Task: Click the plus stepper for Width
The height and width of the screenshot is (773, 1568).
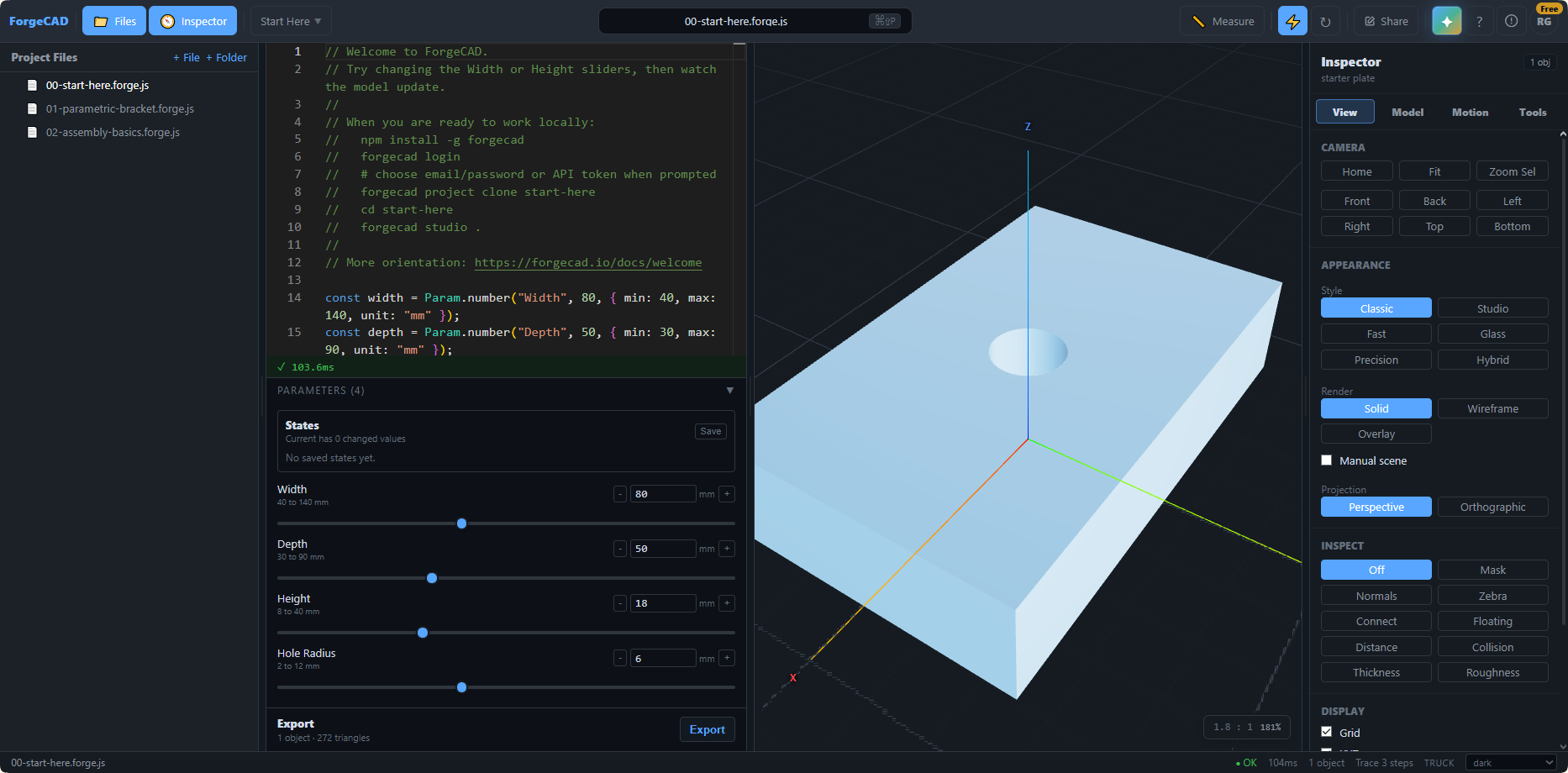Action: [727, 494]
